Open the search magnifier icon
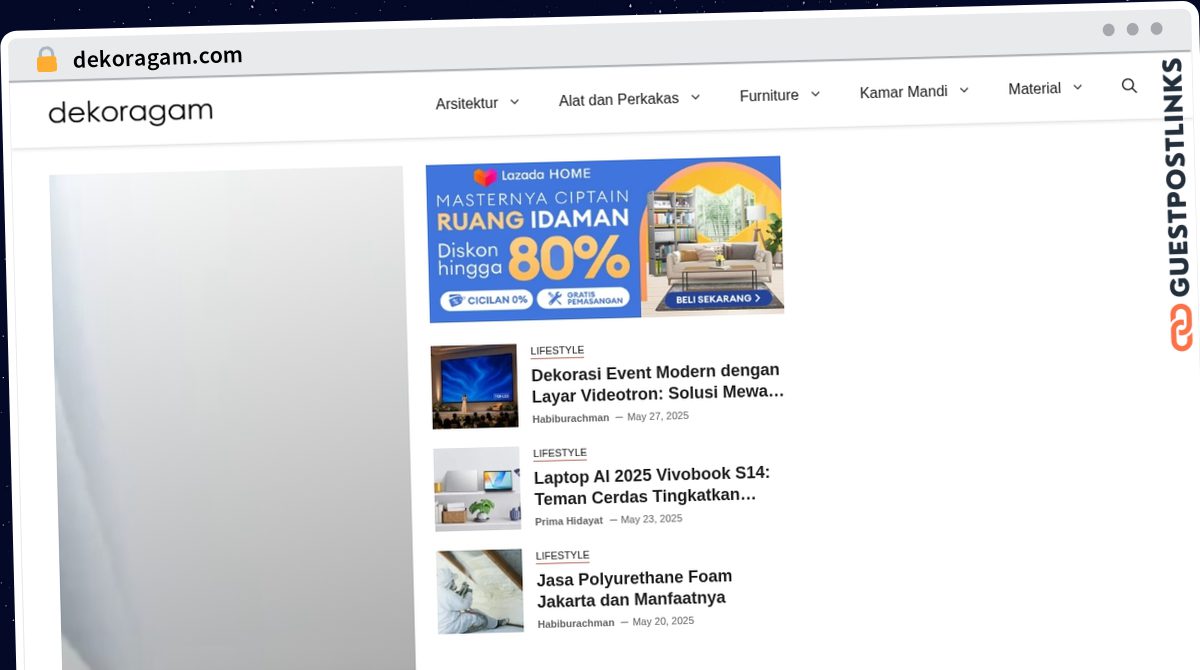Viewport: 1200px width, 670px height. pyautogui.click(x=1129, y=86)
